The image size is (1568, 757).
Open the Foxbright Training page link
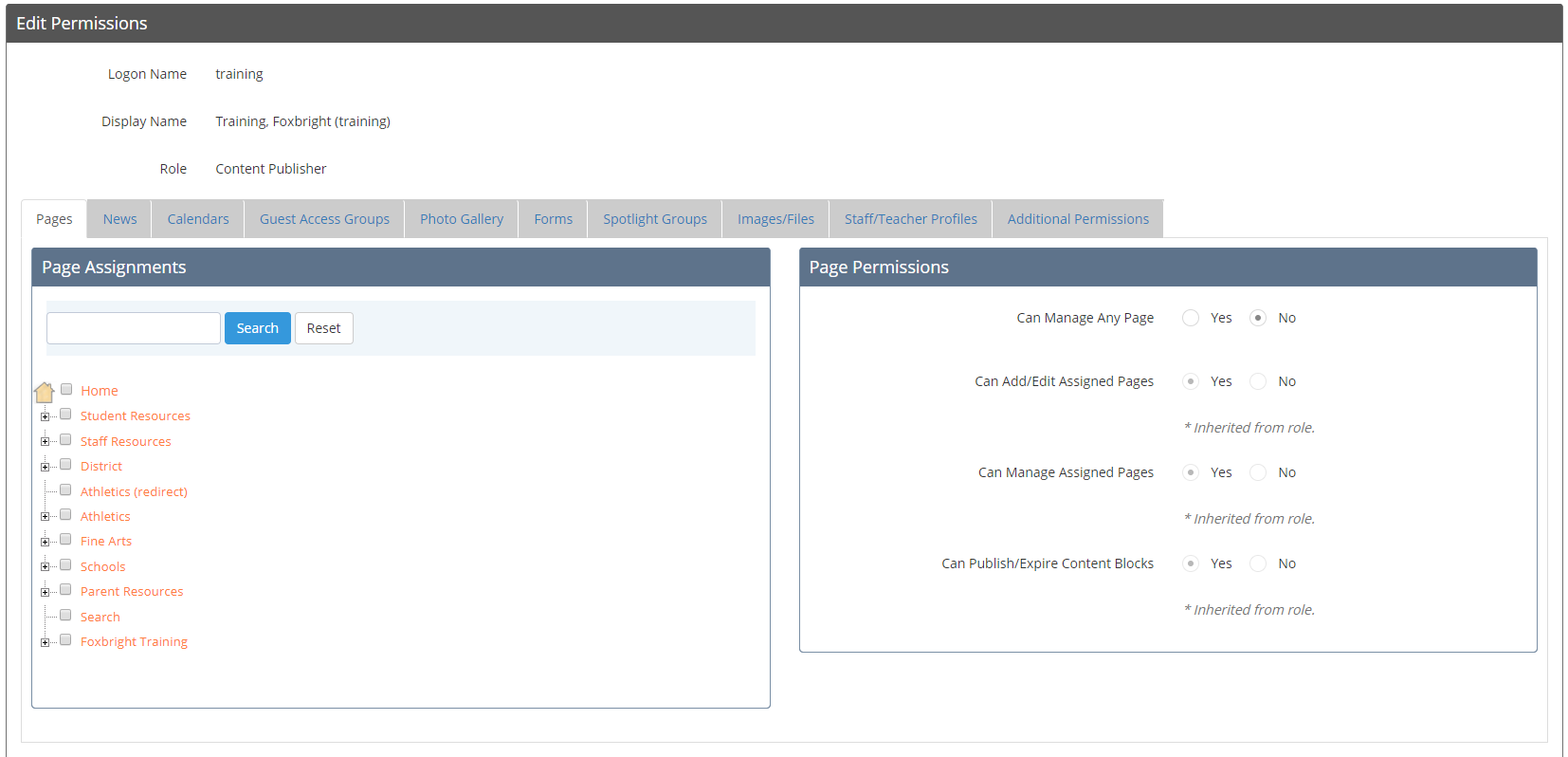(x=134, y=641)
